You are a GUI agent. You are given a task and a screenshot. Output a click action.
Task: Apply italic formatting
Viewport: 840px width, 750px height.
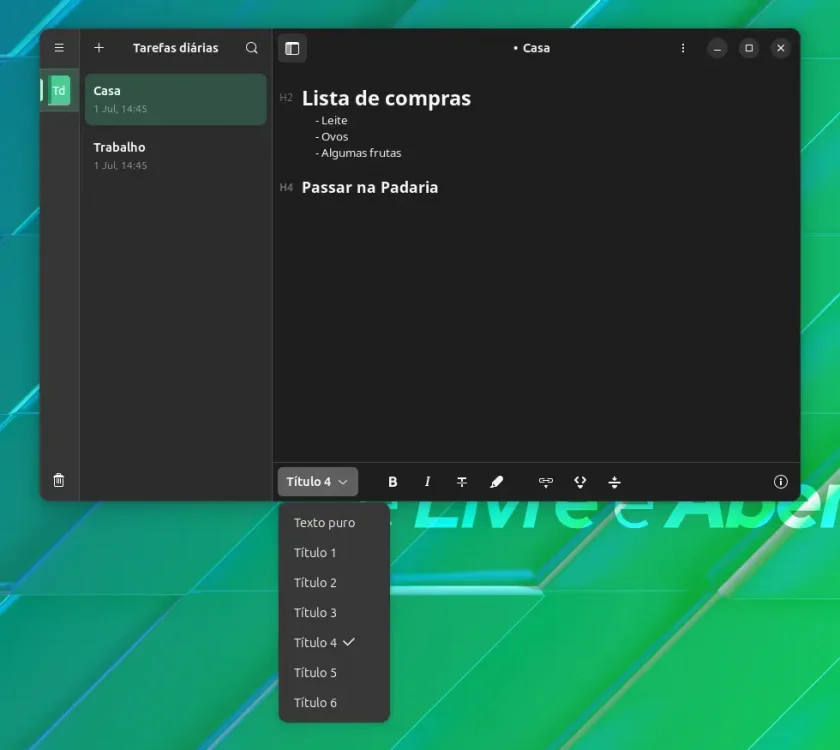[427, 482]
